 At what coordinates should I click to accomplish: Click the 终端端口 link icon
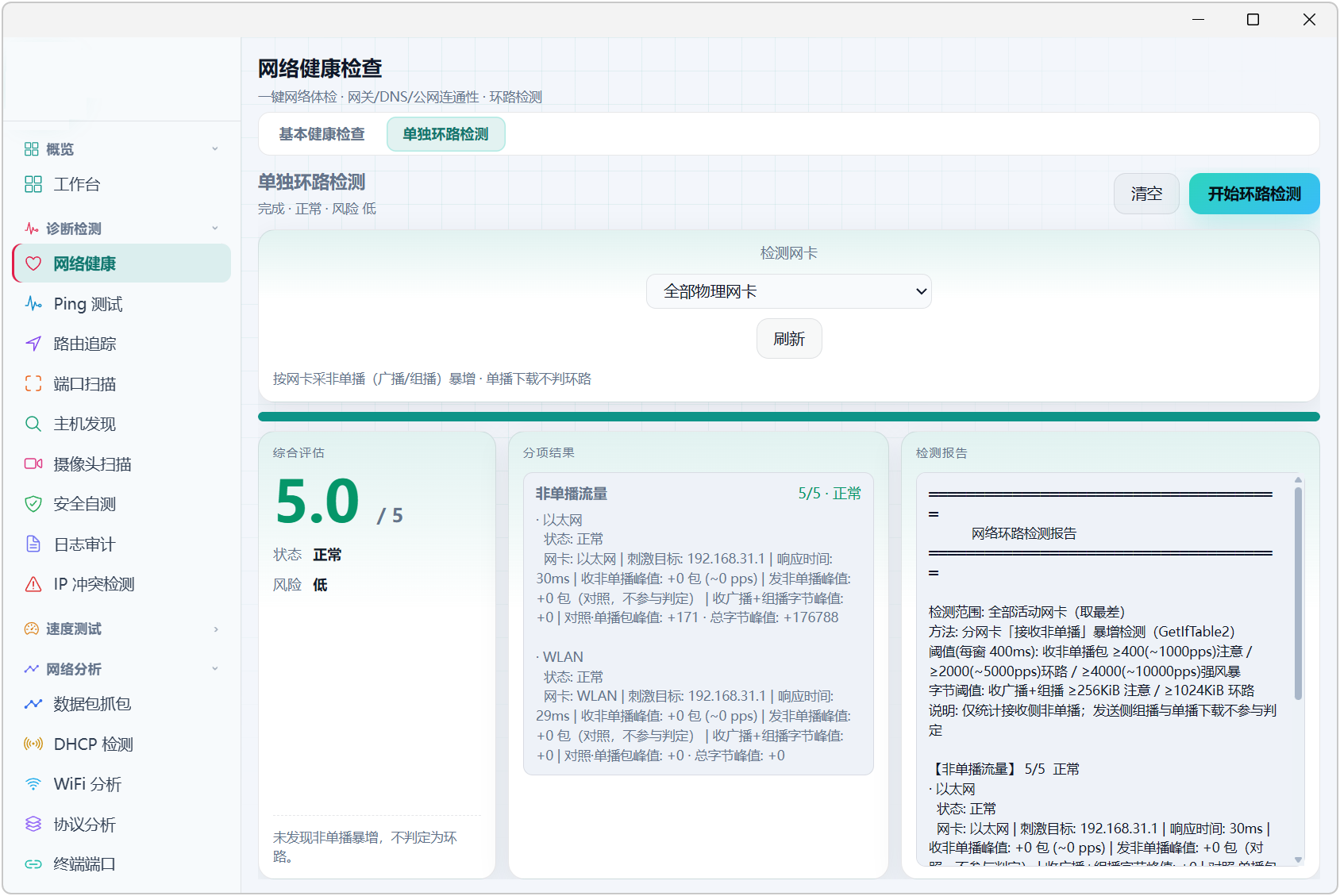(33, 864)
